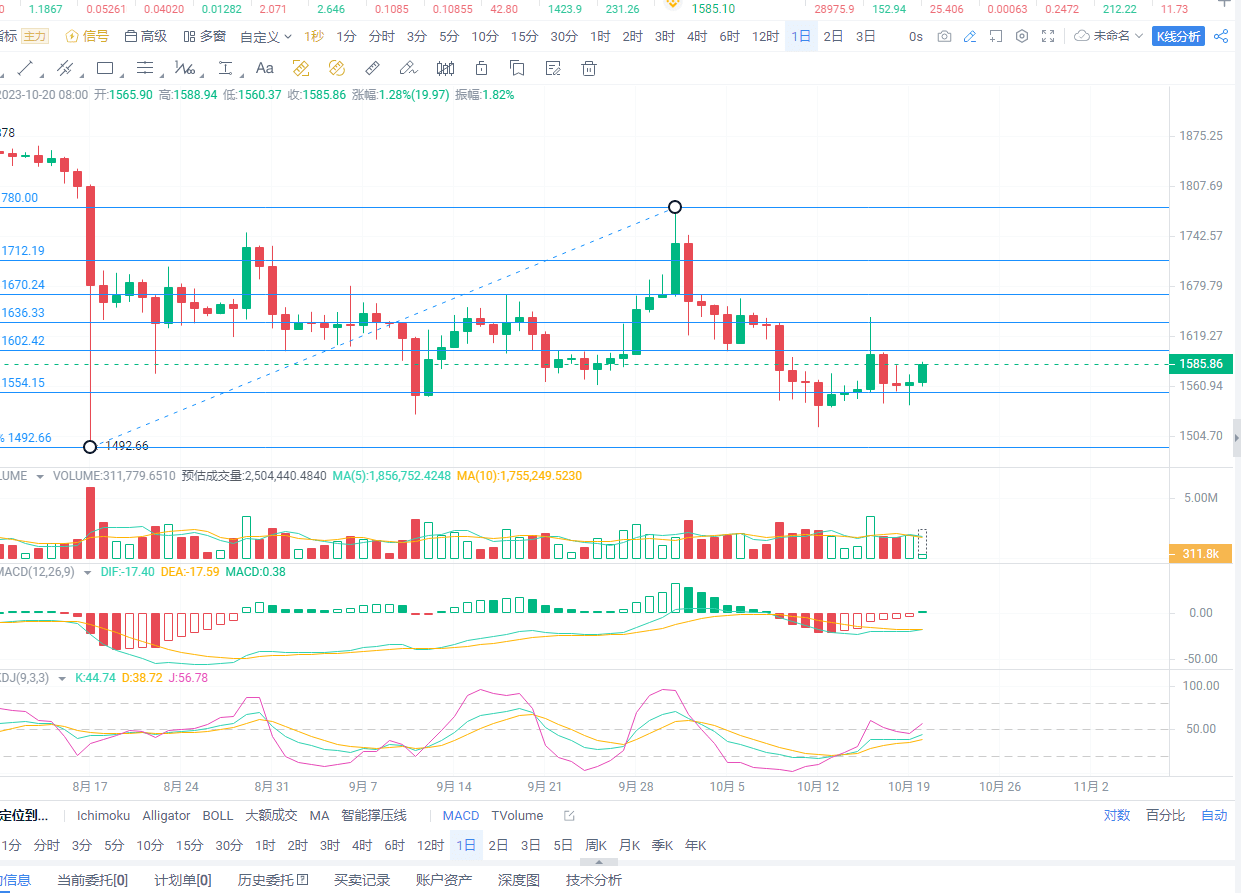Screen dimensions: 1241x893
Task: Select the Elliott wave numbering tool
Action: click(x=185, y=68)
